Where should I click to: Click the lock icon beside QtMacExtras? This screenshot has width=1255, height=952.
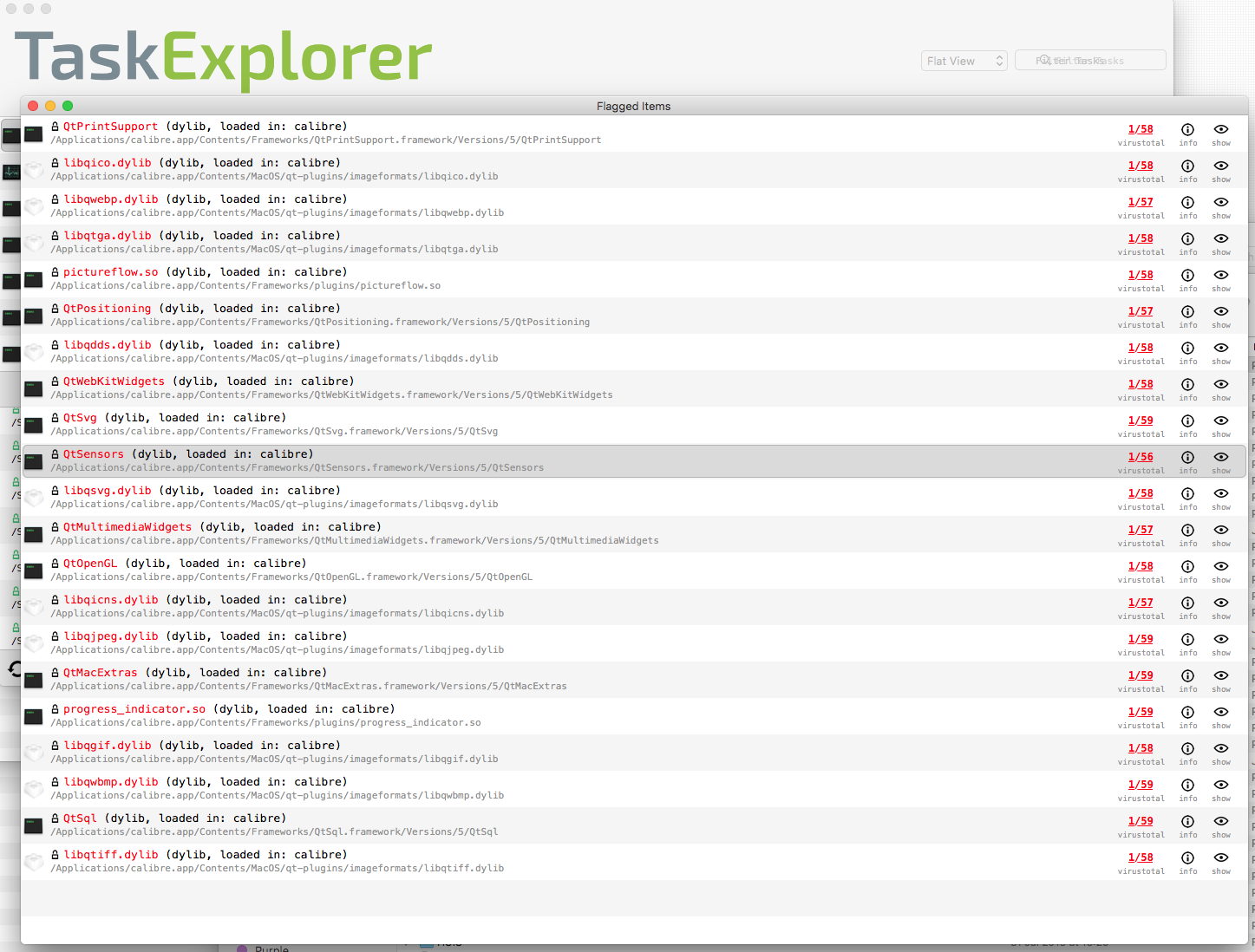(x=56, y=672)
